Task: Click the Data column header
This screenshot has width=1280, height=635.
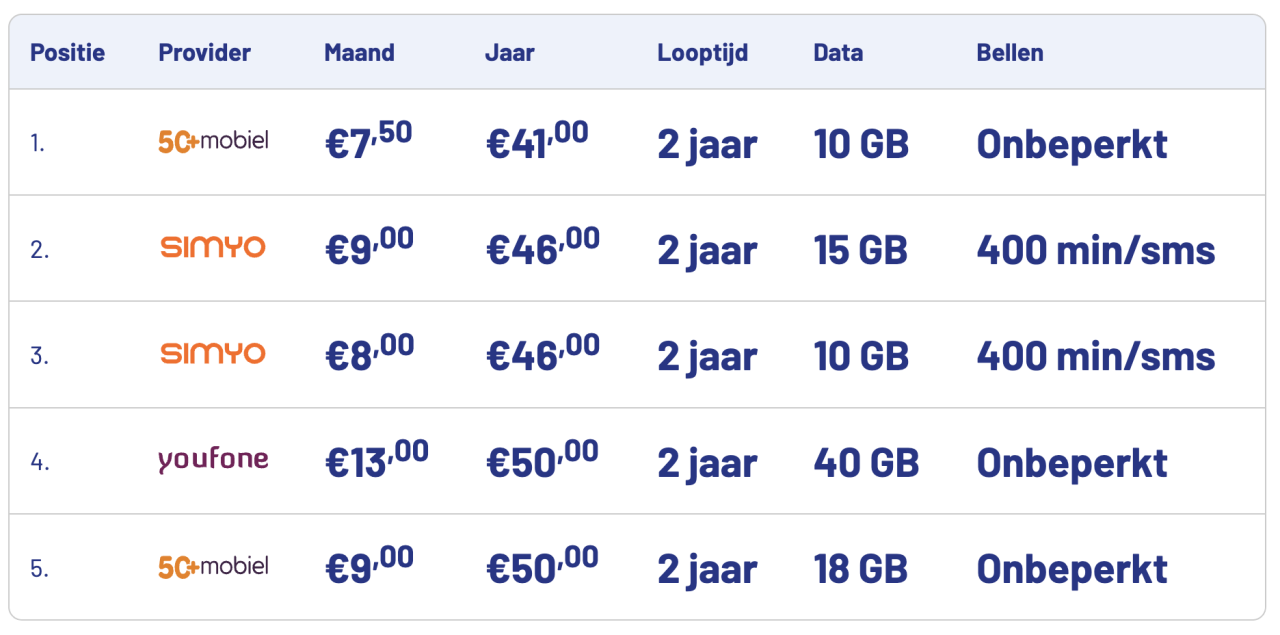Action: [838, 52]
